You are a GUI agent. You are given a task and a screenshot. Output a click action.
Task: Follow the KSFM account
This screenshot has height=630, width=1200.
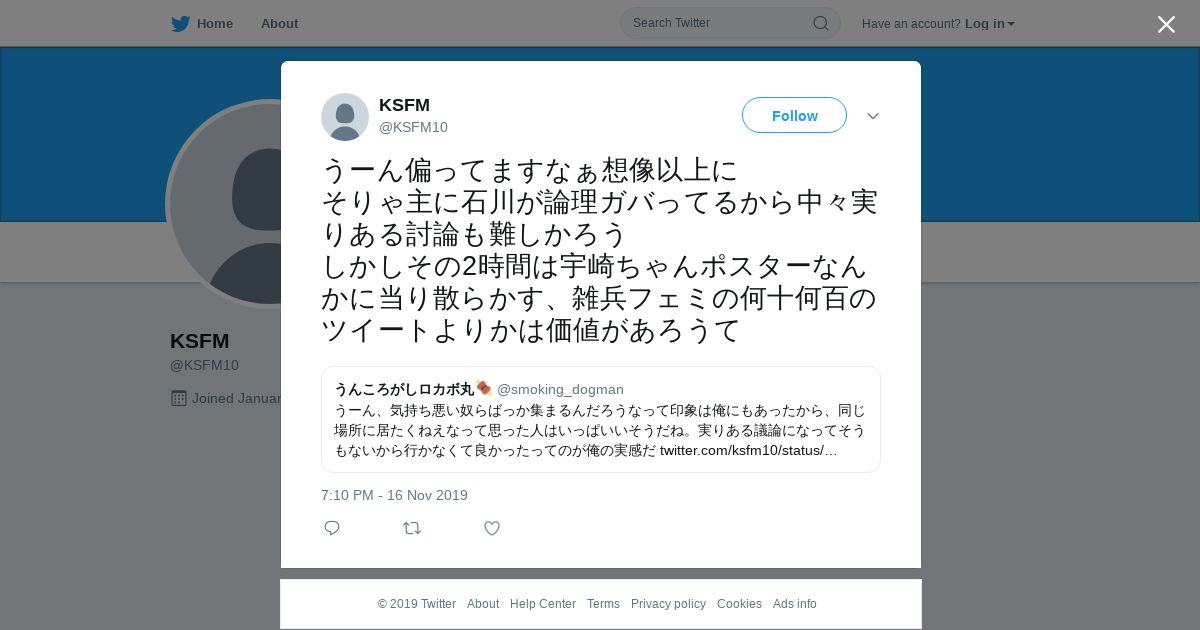click(x=794, y=115)
